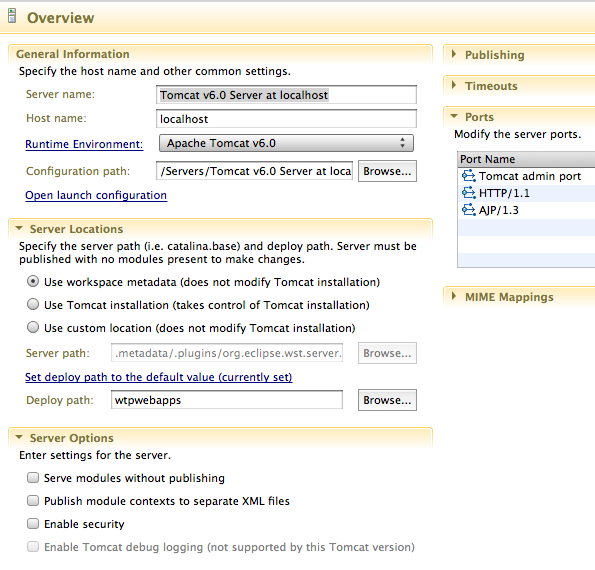Click the HTTP/1.1 port icon
Viewport: 595px width, 570px height.
(469, 193)
